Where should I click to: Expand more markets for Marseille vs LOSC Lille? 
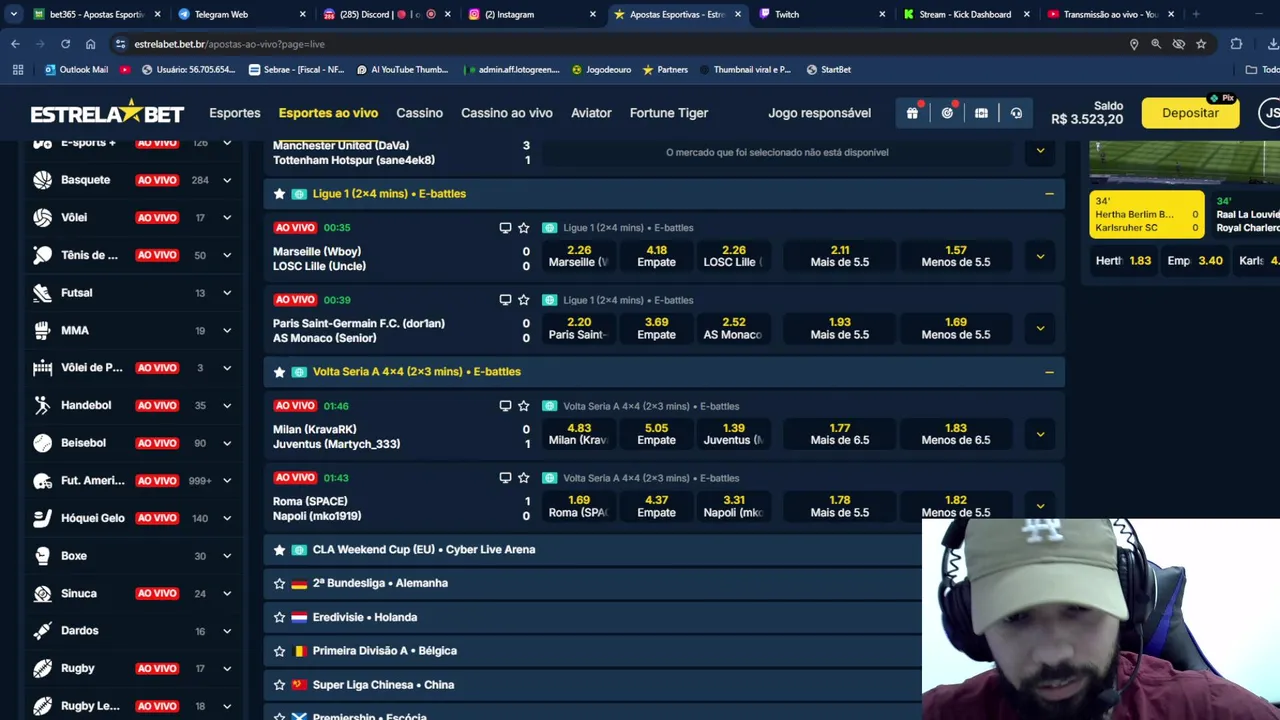tap(1040, 257)
